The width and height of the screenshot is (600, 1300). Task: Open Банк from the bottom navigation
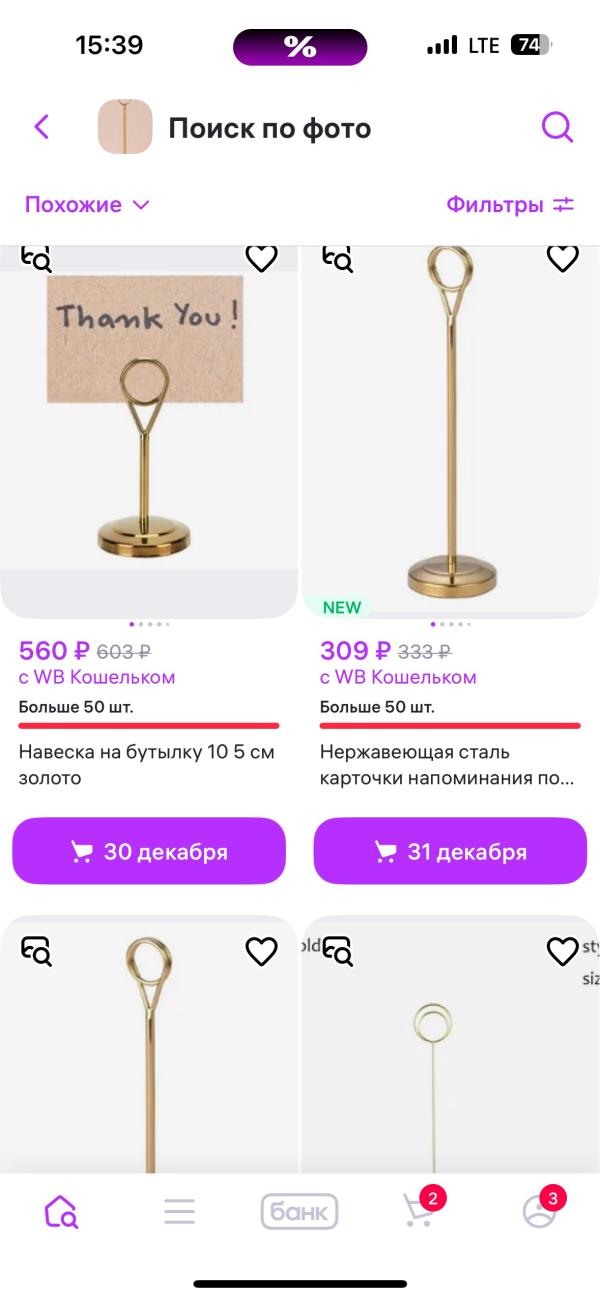(299, 1211)
